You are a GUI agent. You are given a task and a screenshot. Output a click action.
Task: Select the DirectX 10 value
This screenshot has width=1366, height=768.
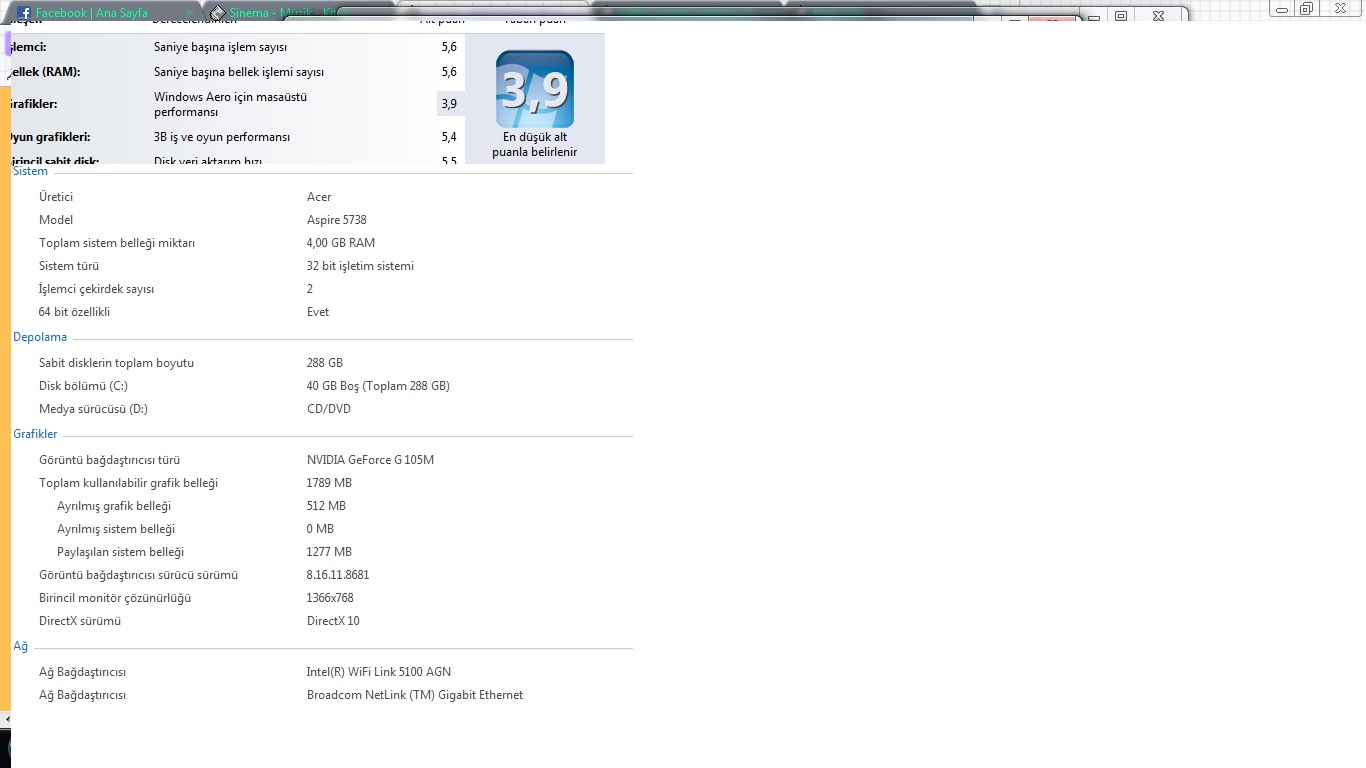(x=333, y=621)
